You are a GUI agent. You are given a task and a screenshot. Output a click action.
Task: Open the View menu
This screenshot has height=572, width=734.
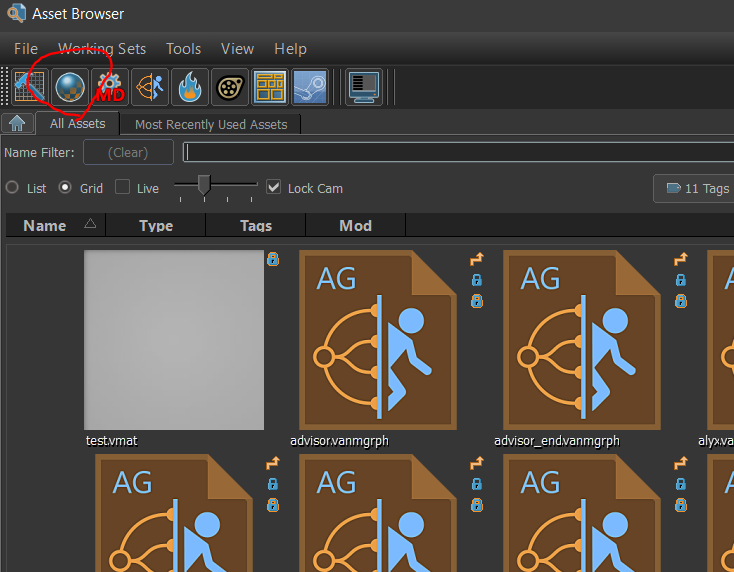point(237,49)
